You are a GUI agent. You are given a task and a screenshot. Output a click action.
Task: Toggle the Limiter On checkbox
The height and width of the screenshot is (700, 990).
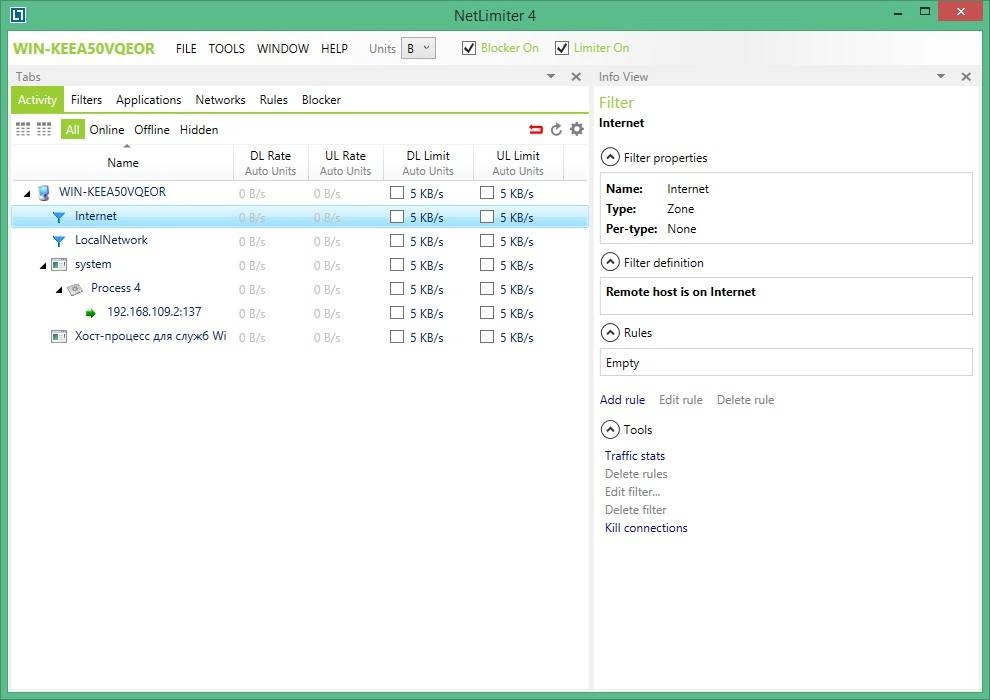pyautogui.click(x=562, y=48)
